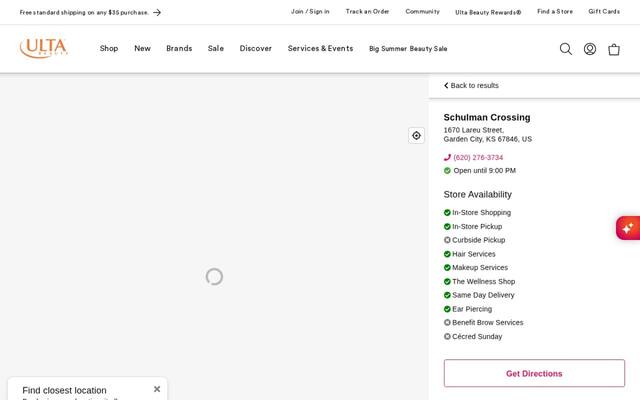The image size is (640, 400).
Task: Open the New menu
Action: [142, 48]
